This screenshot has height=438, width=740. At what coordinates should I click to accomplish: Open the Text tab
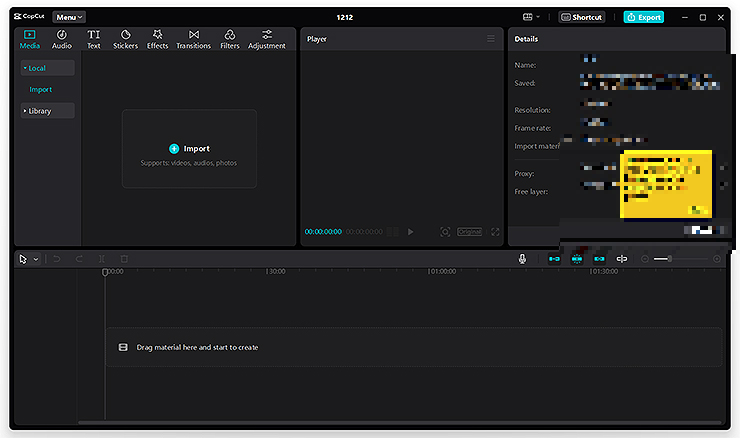click(x=93, y=40)
